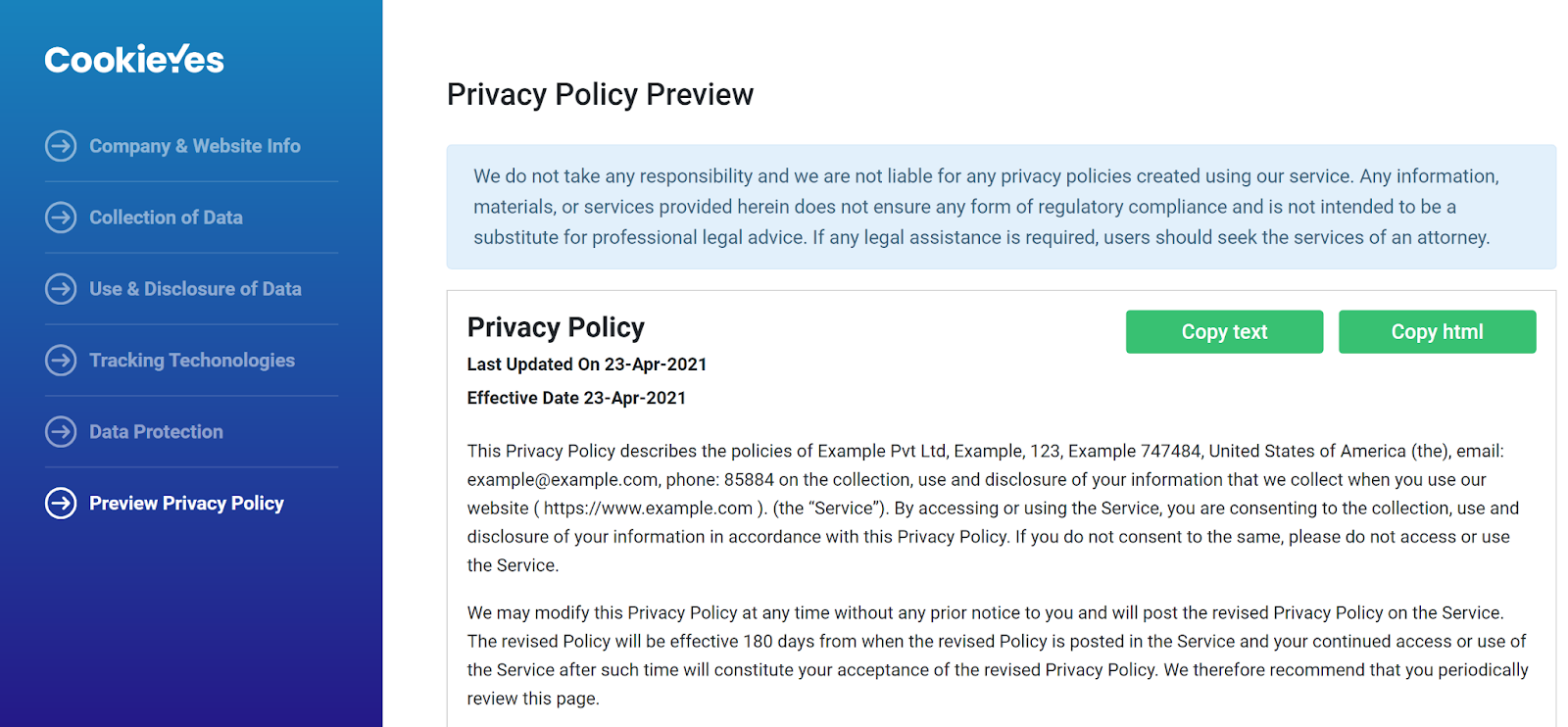The image size is (1568, 727).
Task: Open the Company & Website Info step
Action: (195, 146)
